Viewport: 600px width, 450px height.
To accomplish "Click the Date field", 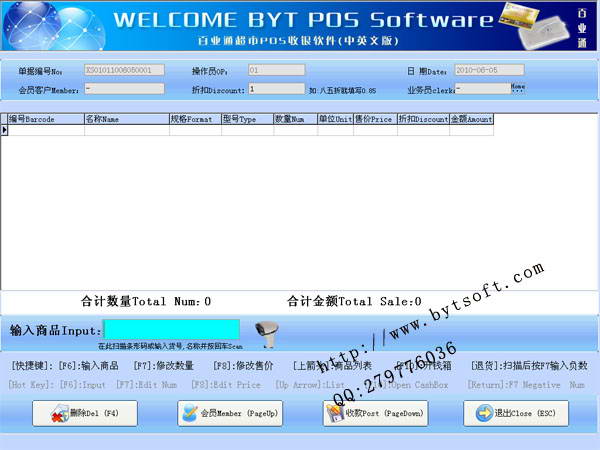I will click(489, 70).
